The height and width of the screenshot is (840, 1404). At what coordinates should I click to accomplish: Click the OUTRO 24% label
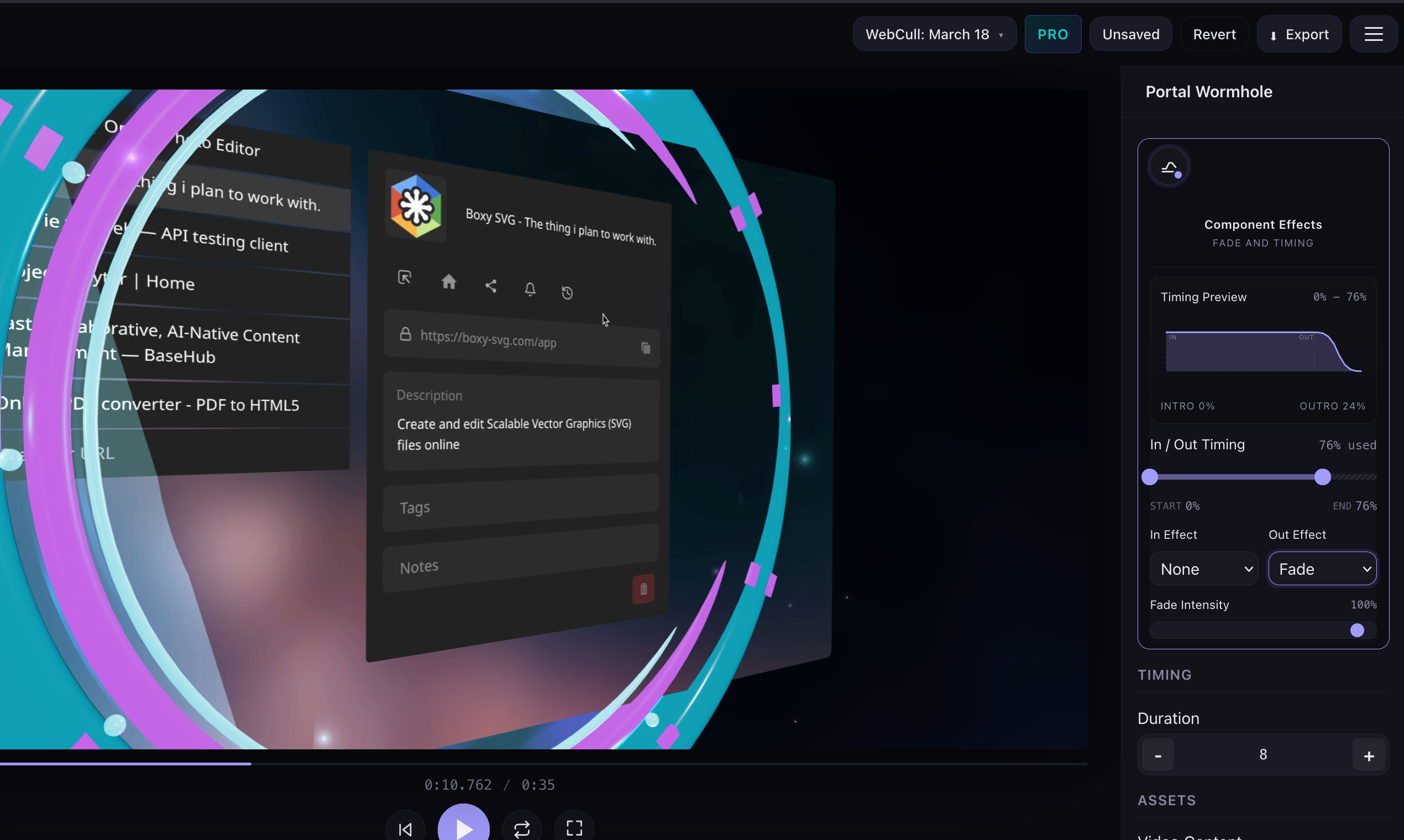pyautogui.click(x=1332, y=406)
